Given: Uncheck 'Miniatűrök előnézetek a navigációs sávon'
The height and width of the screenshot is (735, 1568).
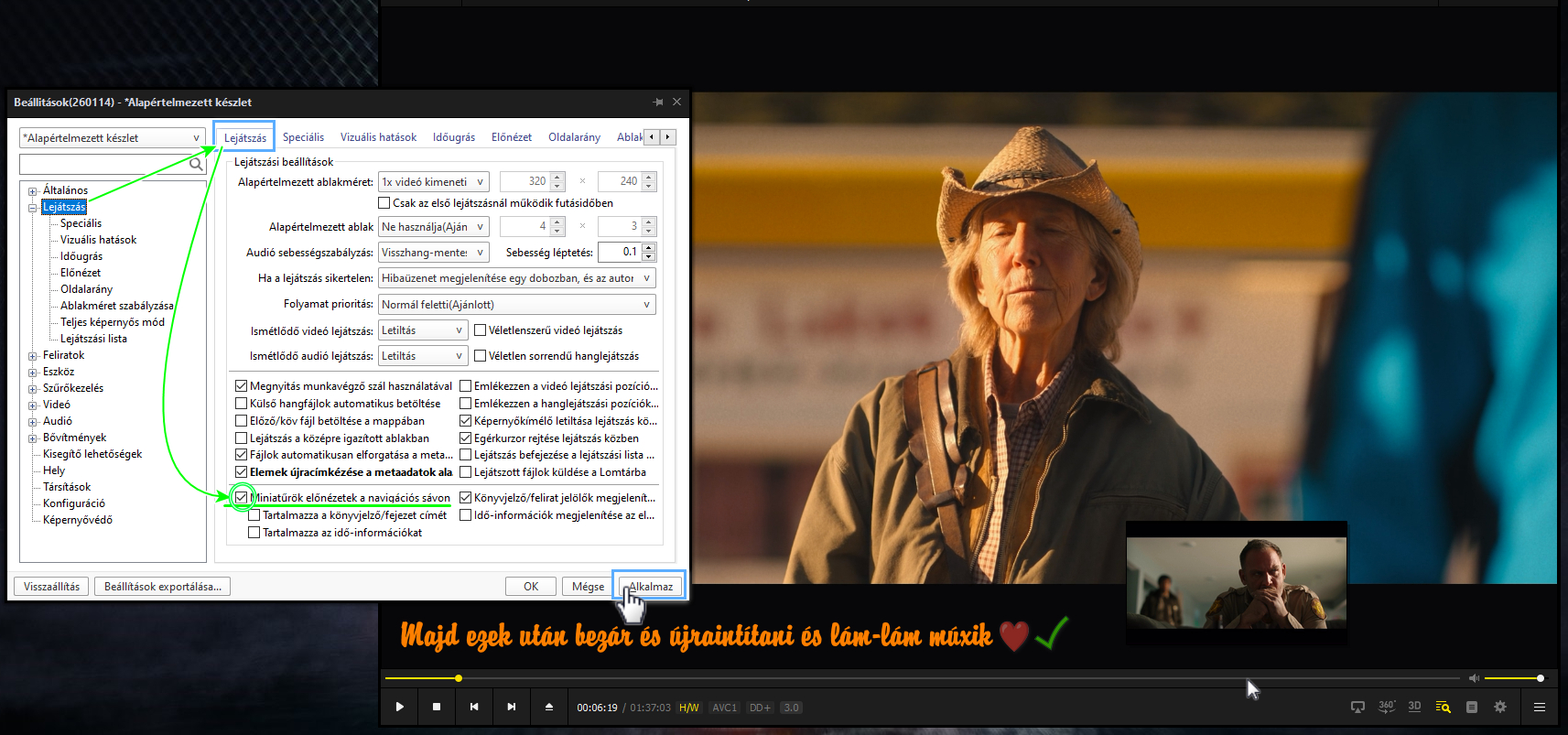Looking at the screenshot, I should click(x=242, y=497).
